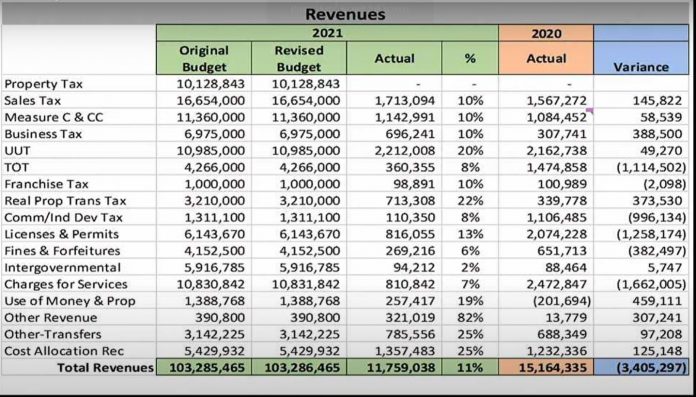
Task: Select the Total Revenues label cell
Action: click(x=105, y=368)
